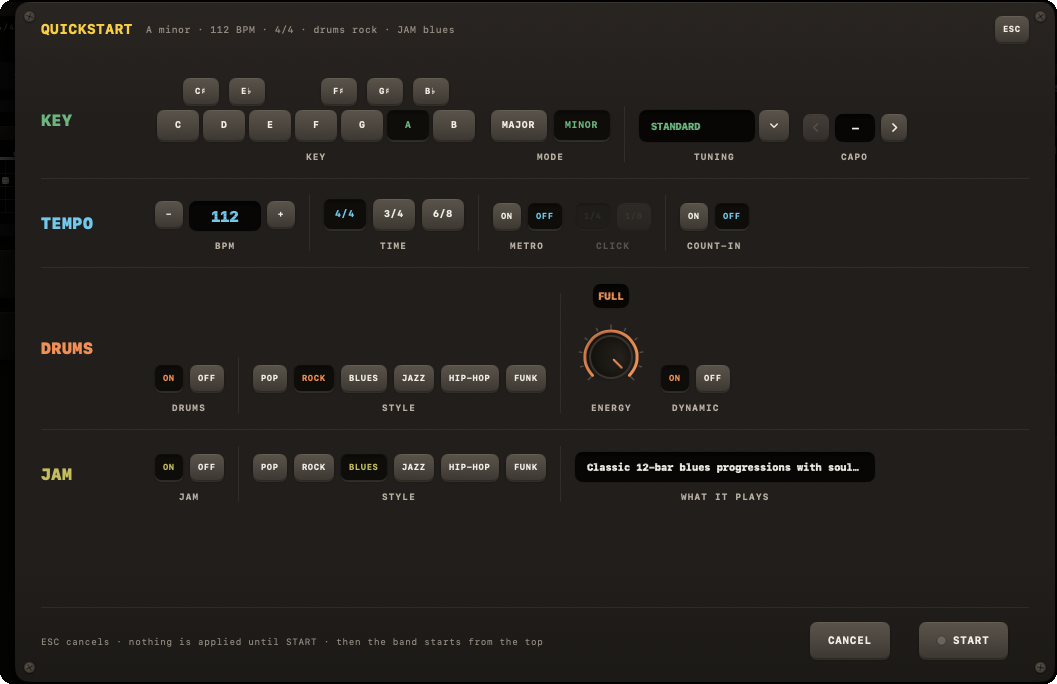Select JAZZ drum style
The height and width of the screenshot is (684, 1057).
[414, 378]
